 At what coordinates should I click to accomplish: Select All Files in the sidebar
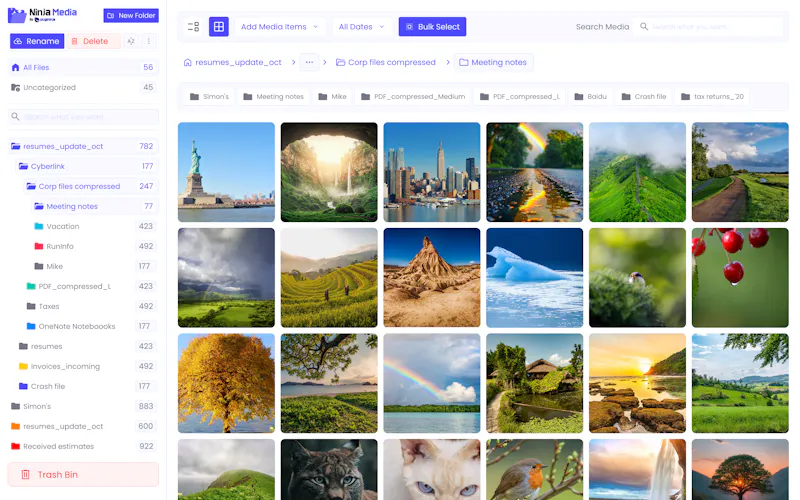point(83,67)
